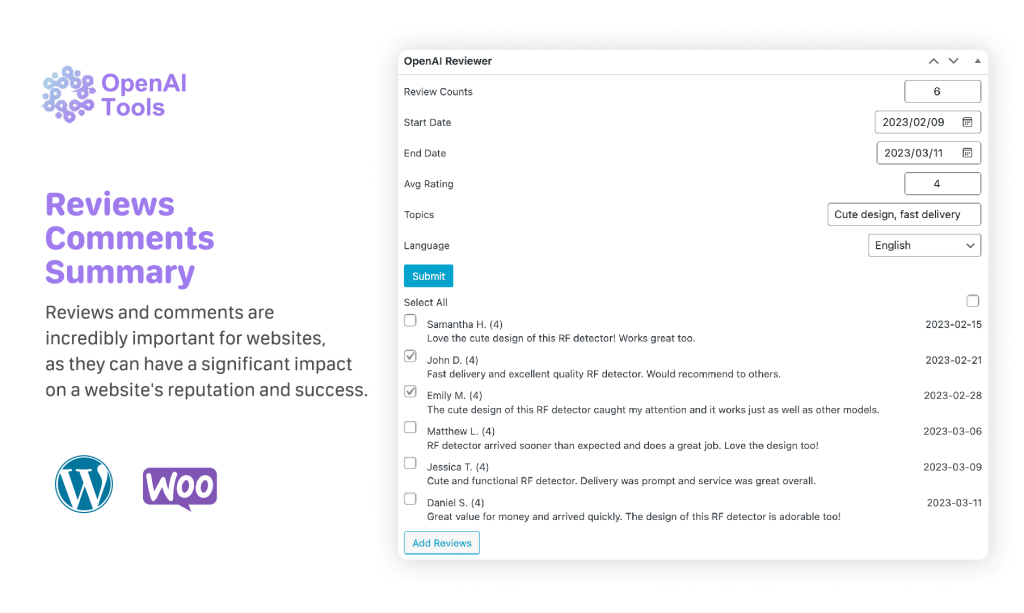This screenshot has height=613, width=1024.
Task: Click the up arrow on OpenAI Reviewer header
Action: click(x=932, y=60)
